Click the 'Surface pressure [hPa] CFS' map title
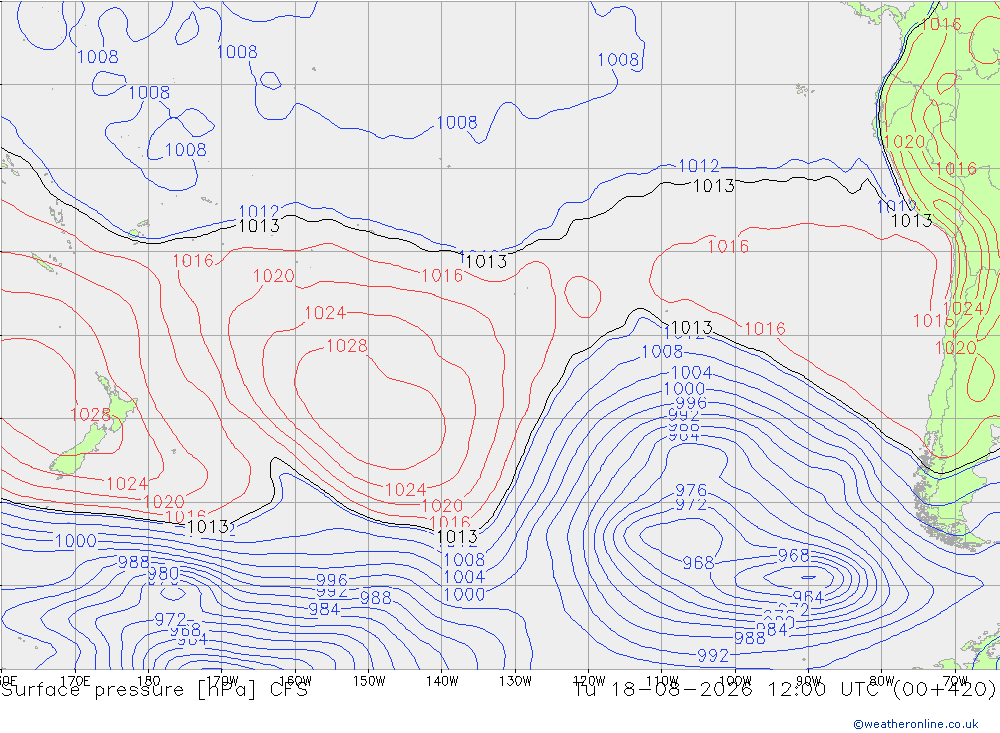 coord(154,690)
